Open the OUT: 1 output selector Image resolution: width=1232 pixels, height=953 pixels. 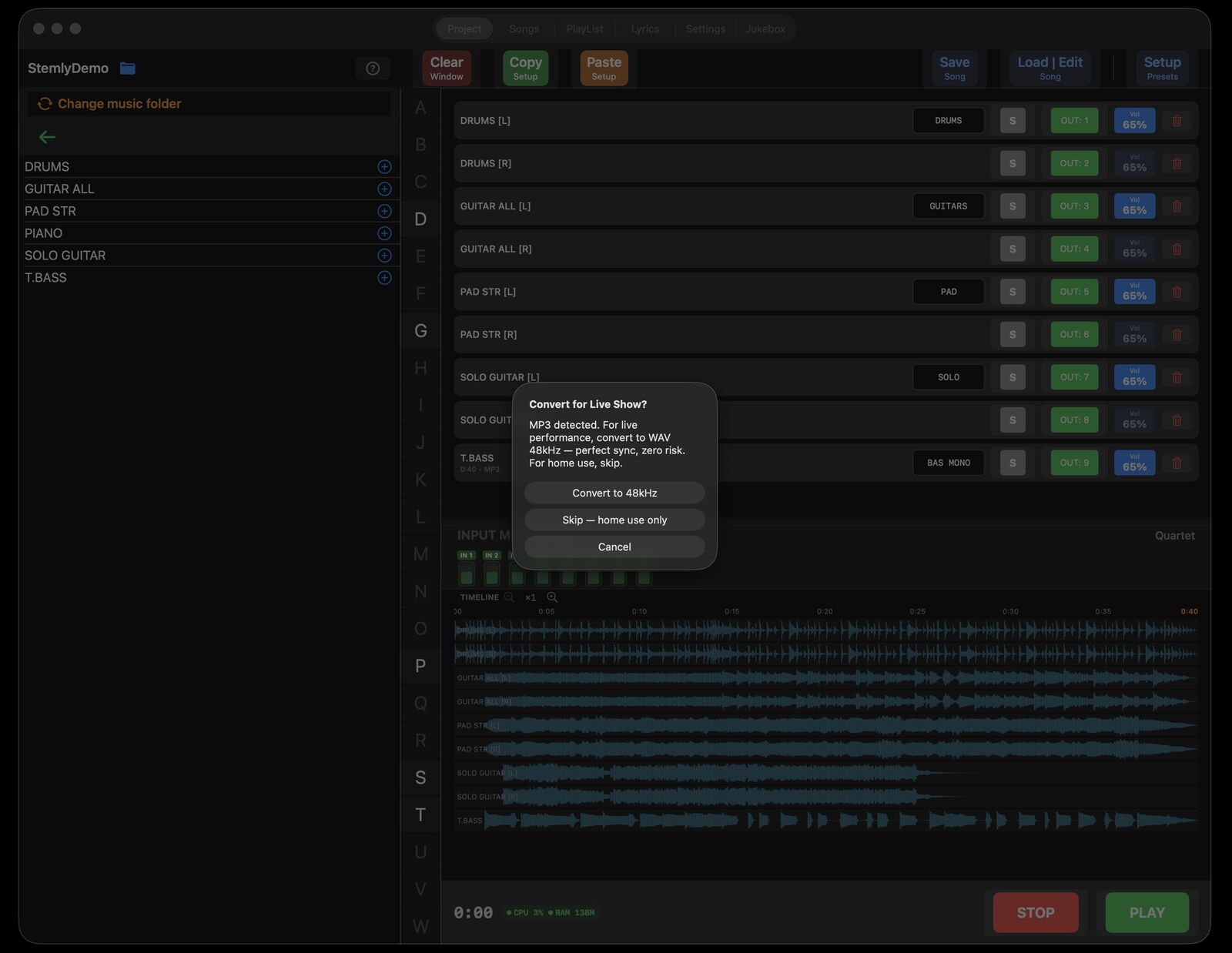pyautogui.click(x=1074, y=121)
